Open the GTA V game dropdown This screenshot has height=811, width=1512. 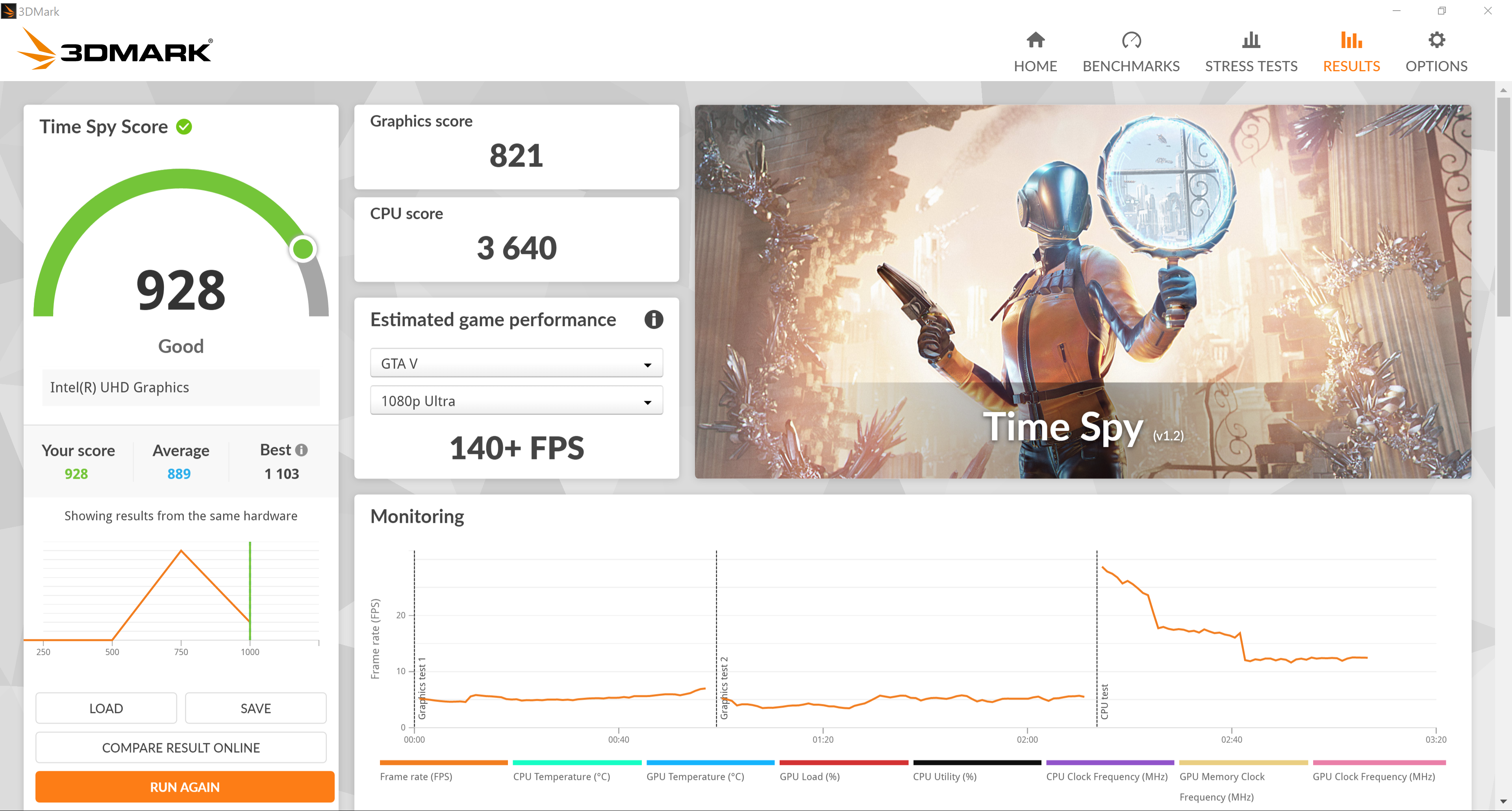pos(516,363)
